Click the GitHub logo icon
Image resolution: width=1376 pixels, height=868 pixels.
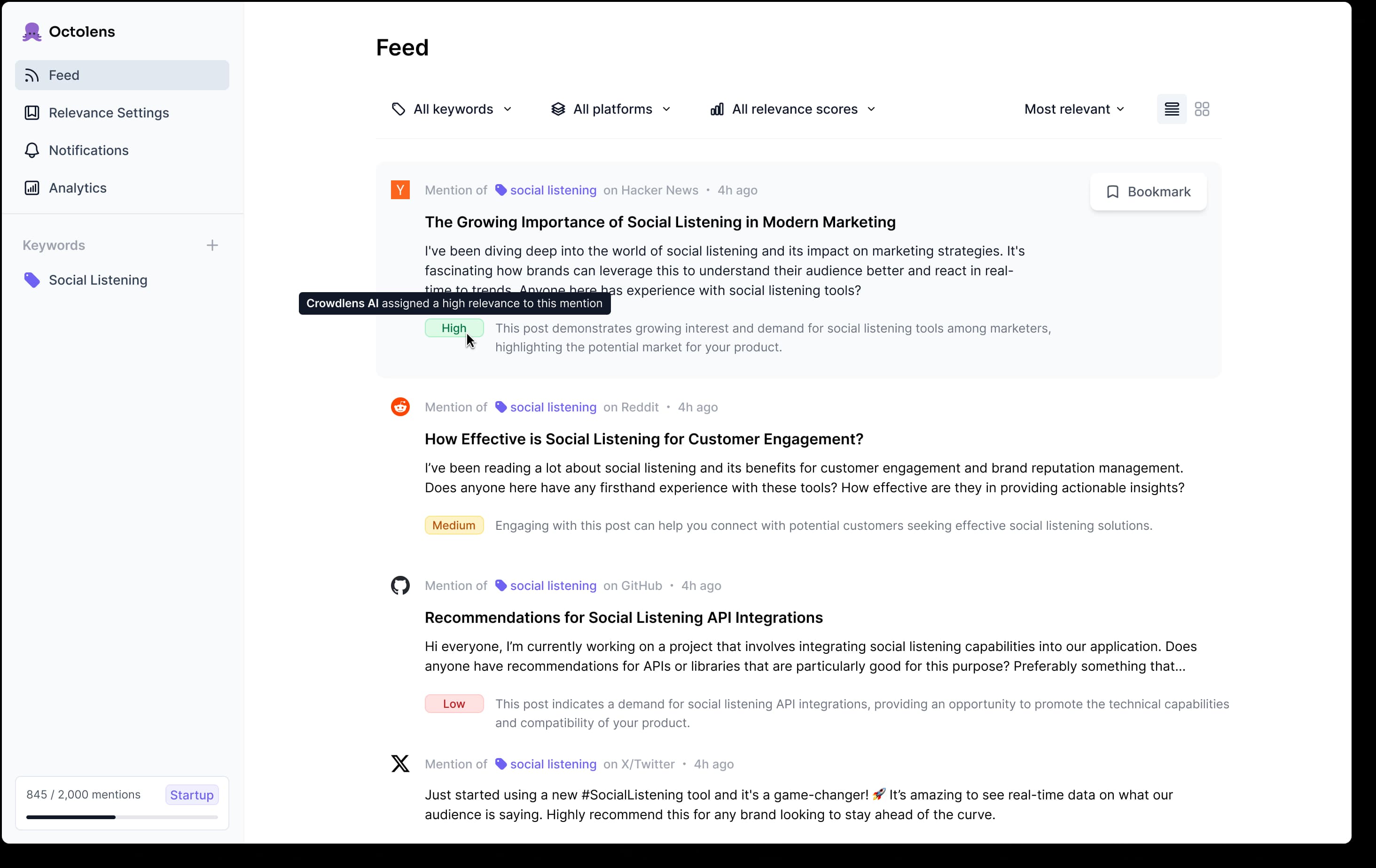[x=400, y=585]
